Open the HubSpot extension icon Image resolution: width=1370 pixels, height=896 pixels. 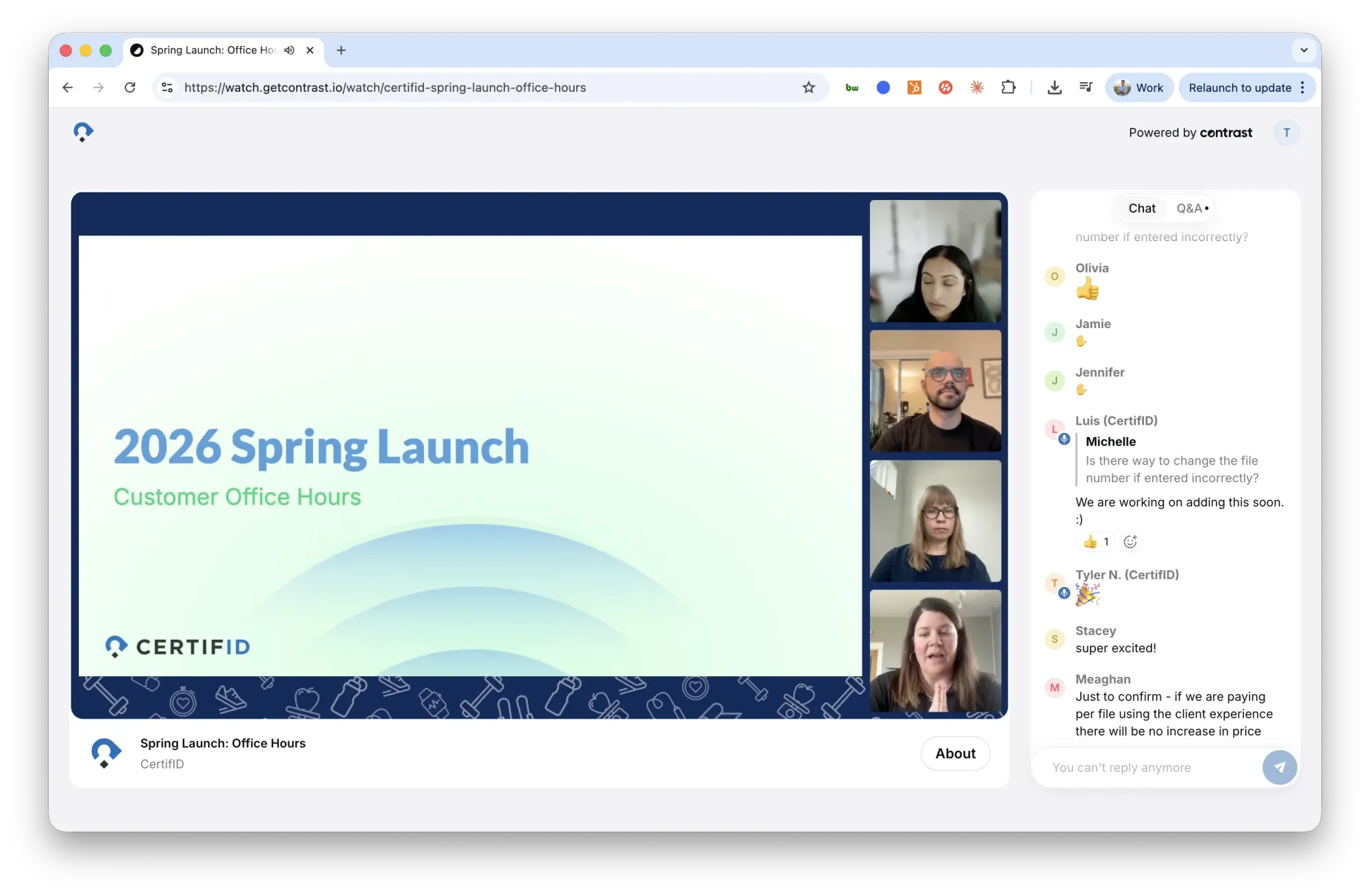click(914, 88)
